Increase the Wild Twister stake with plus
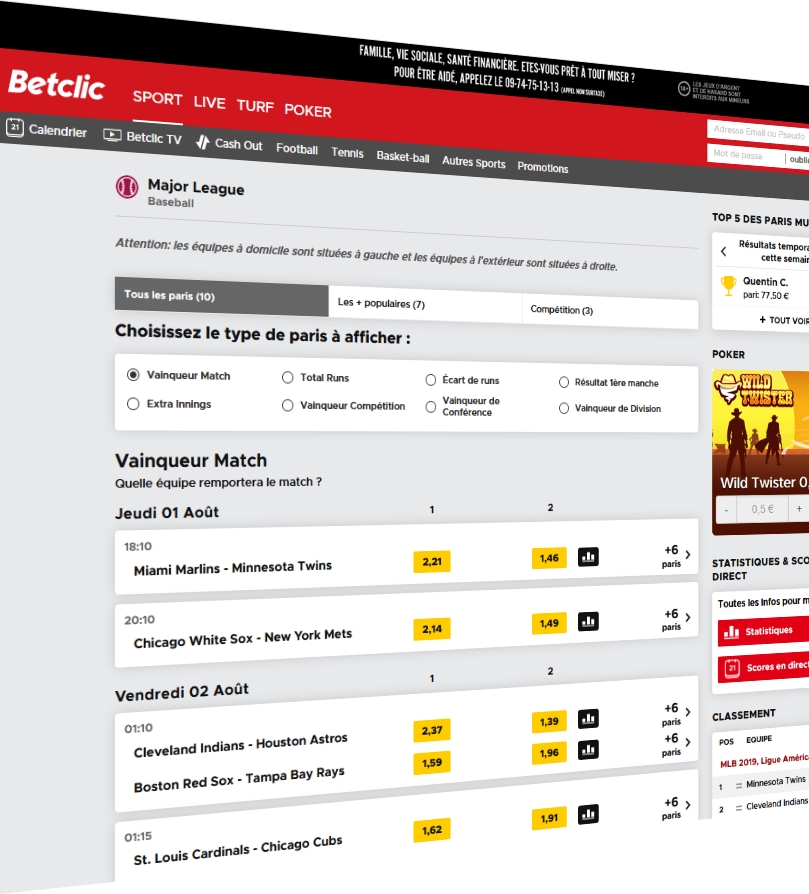809x894 pixels. [x=799, y=509]
